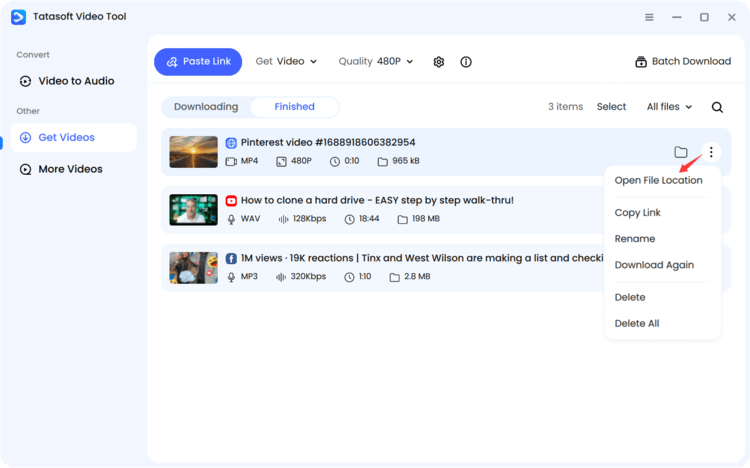The image size is (750, 468).
Task: Click the 'WAV' format label
Action: click(250, 219)
